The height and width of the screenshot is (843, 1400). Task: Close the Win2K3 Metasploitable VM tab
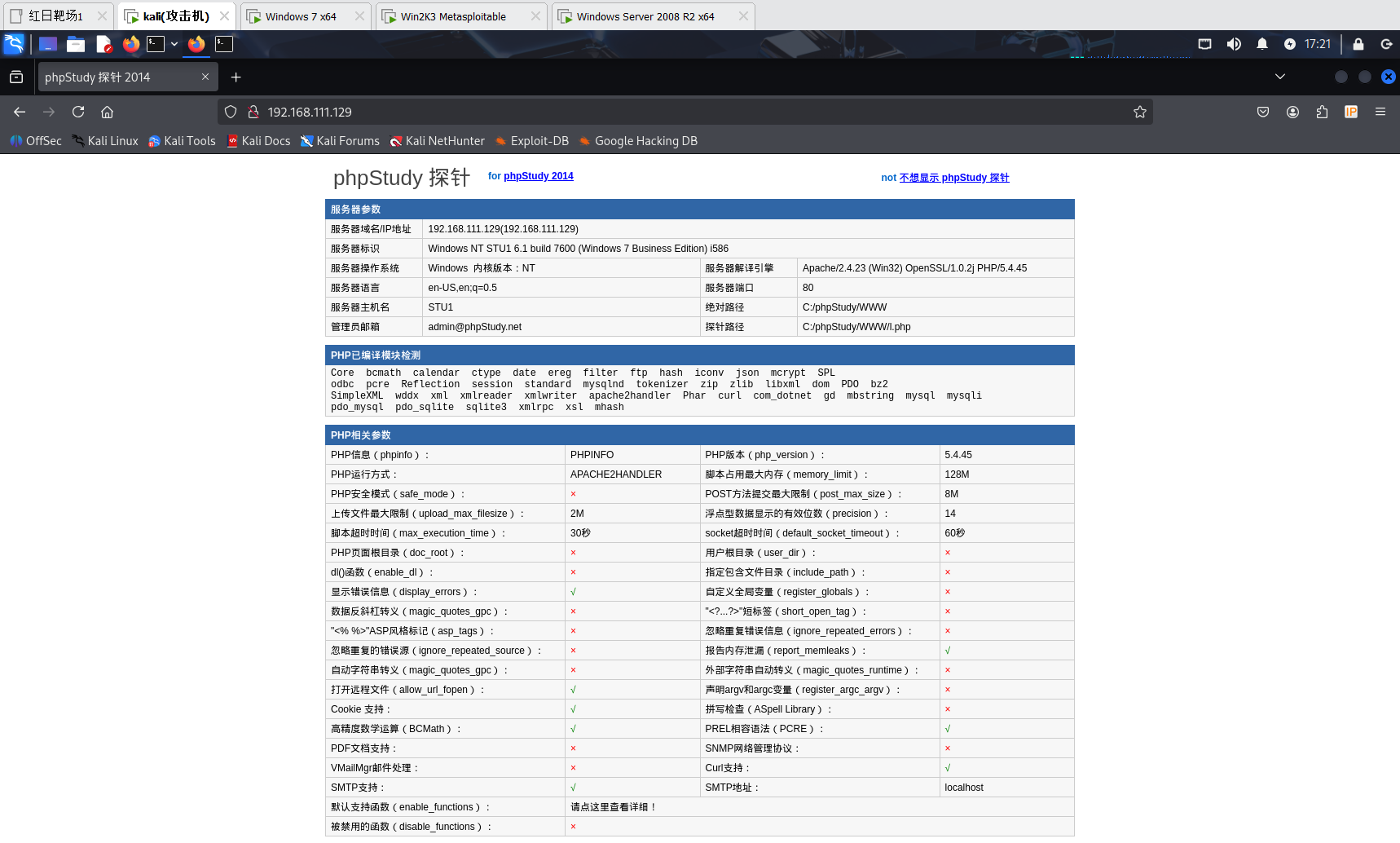535,16
